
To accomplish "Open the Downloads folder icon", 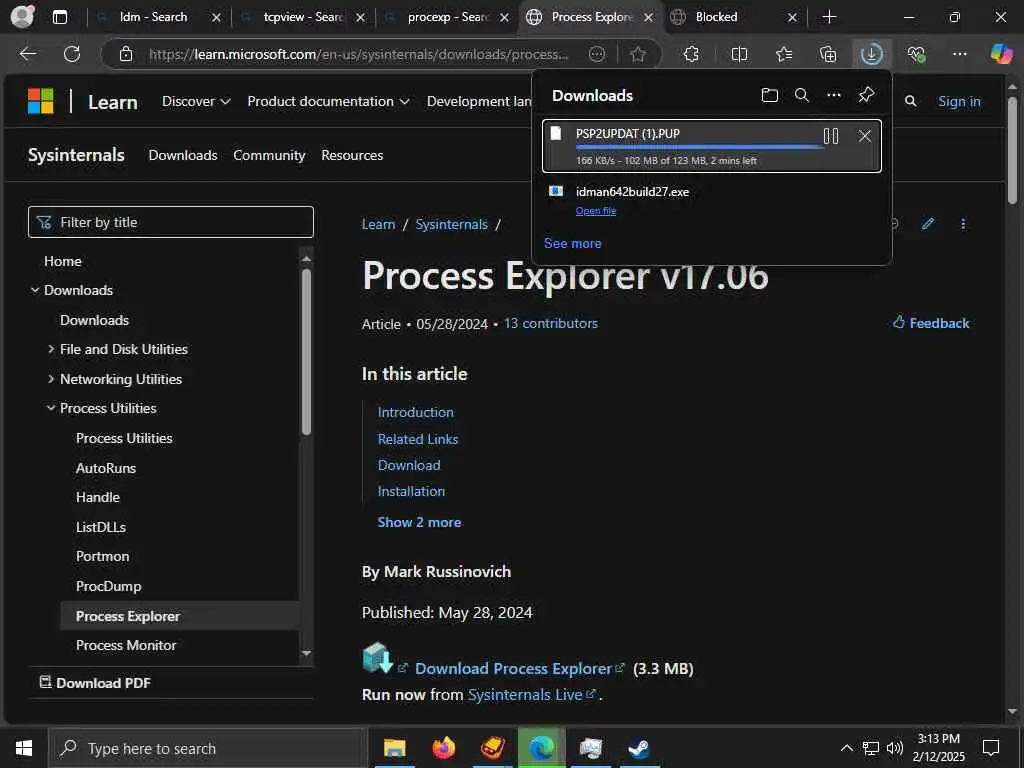I will click(769, 95).
